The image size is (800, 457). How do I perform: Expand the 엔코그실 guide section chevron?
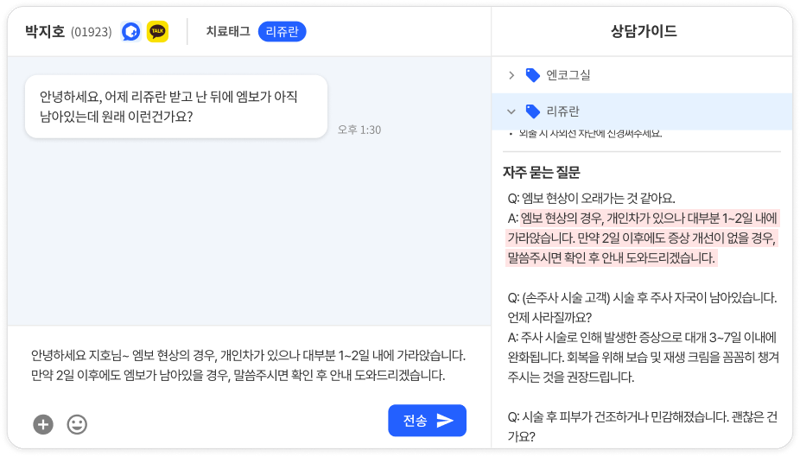pos(511,75)
